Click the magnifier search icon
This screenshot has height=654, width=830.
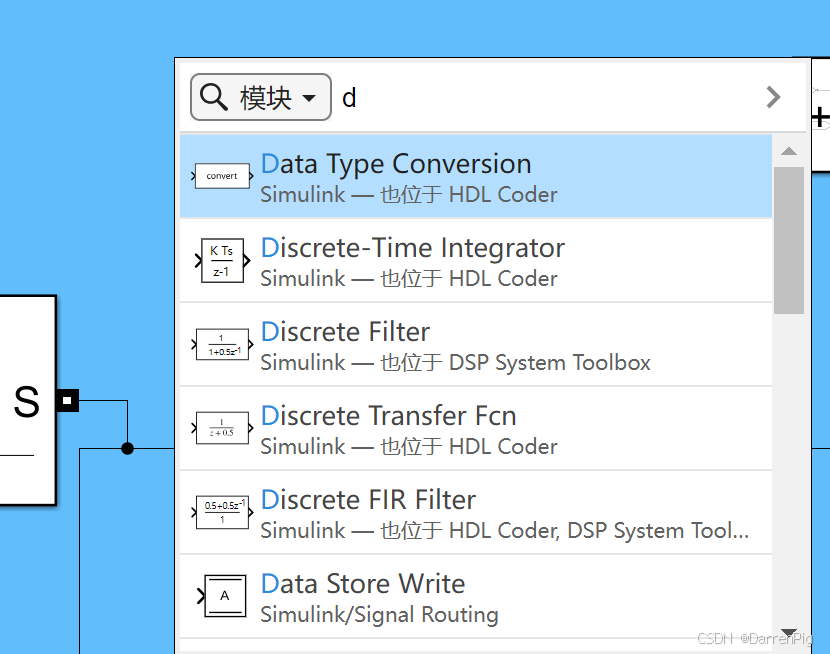[x=213, y=97]
